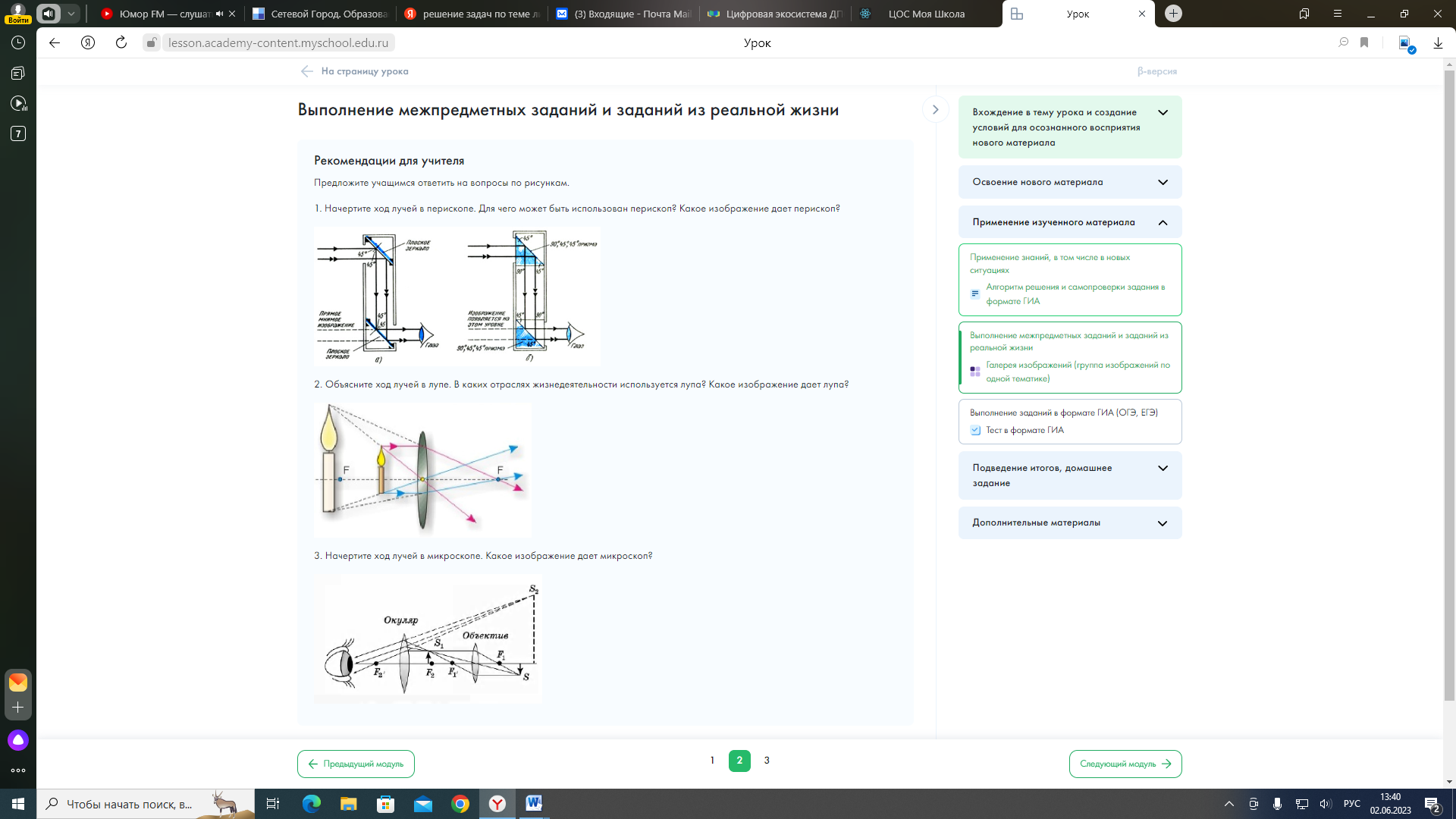
Task: Expand Подведение итогов, домашнее задание section
Action: pyautogui.click(x=1070, y=475)
